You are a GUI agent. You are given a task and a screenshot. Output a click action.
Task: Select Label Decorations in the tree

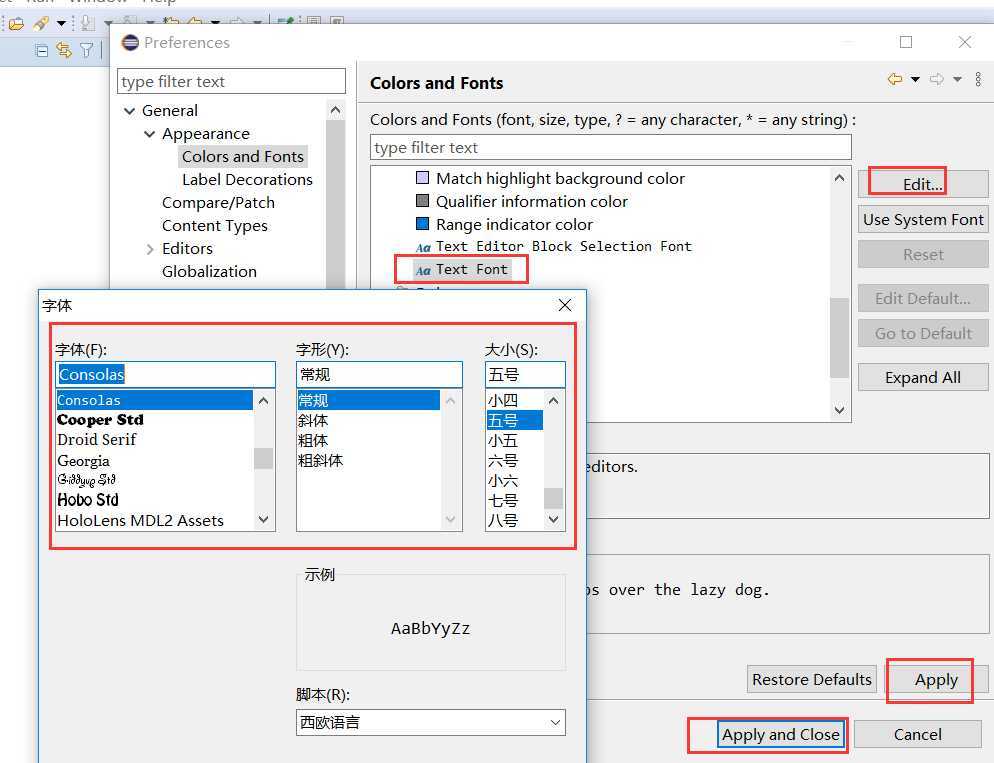point(247,179)
